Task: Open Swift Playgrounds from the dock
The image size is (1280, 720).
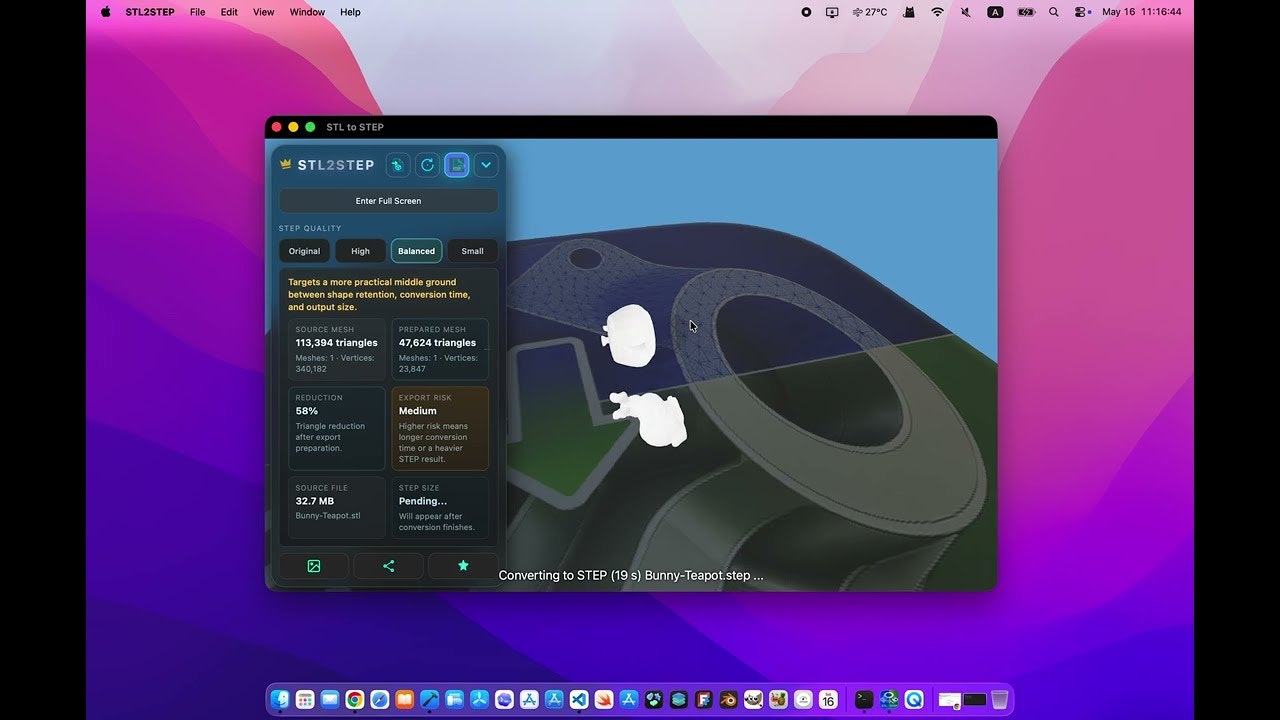Action: pyautogui.click(x=604, y=700)
